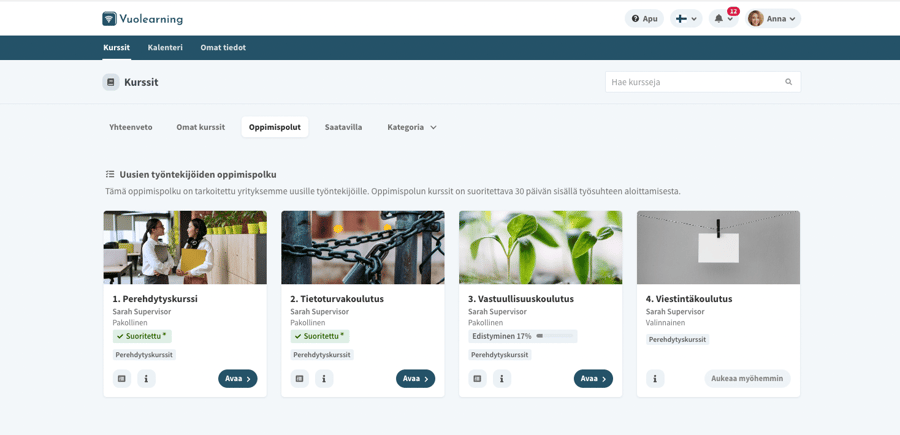Image resolution: width=900 pixels, height=435 pixels.
Task: Click Anna's profile avatar picture
Action: (755, 18)
